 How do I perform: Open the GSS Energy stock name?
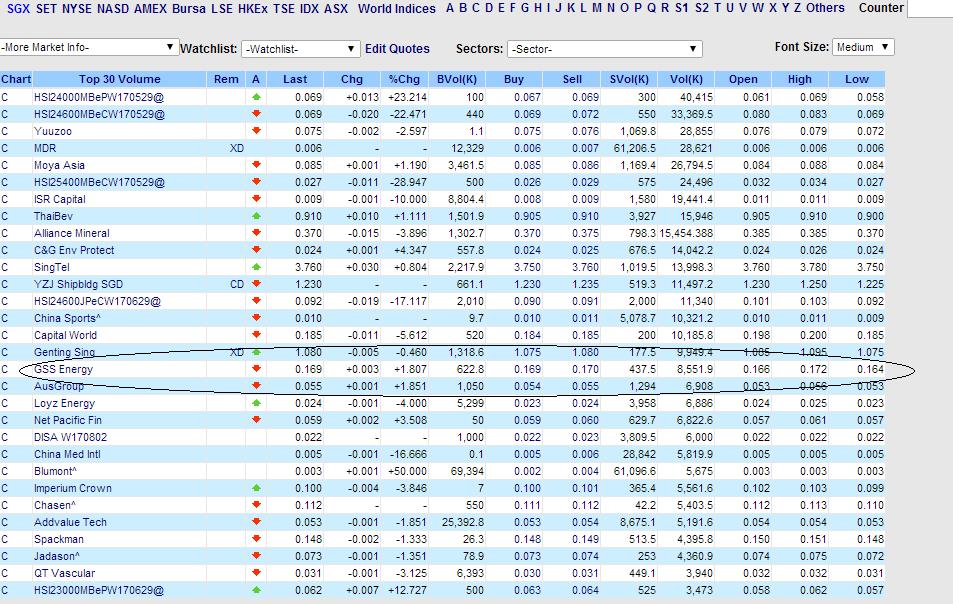(x=64, y=369)
